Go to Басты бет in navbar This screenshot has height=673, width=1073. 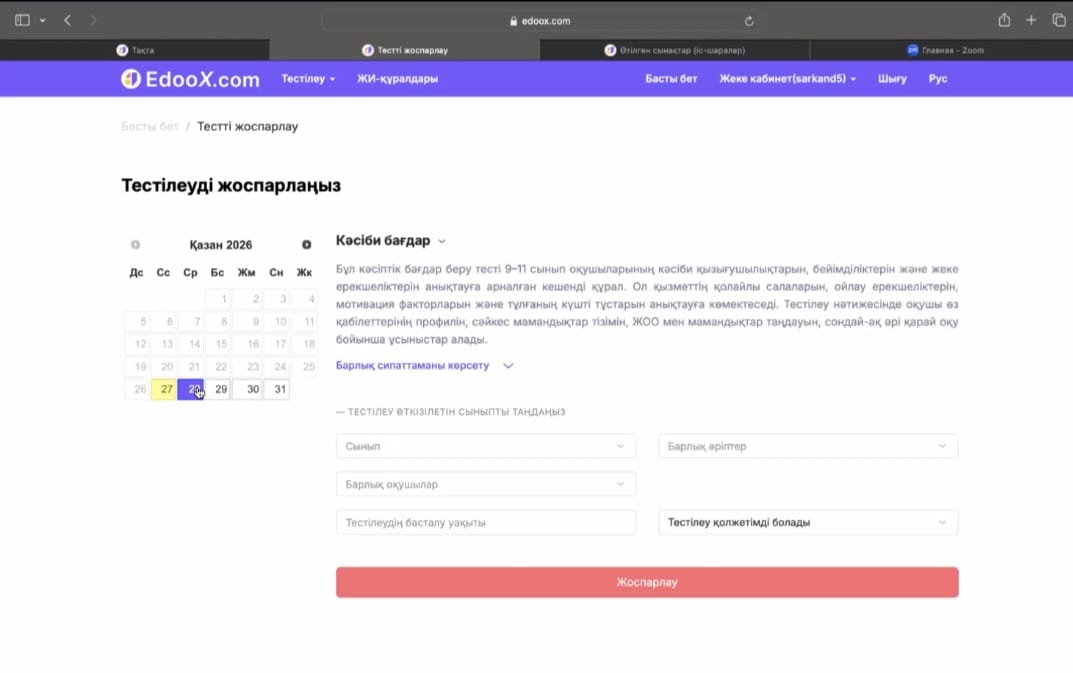click(671, 79)
